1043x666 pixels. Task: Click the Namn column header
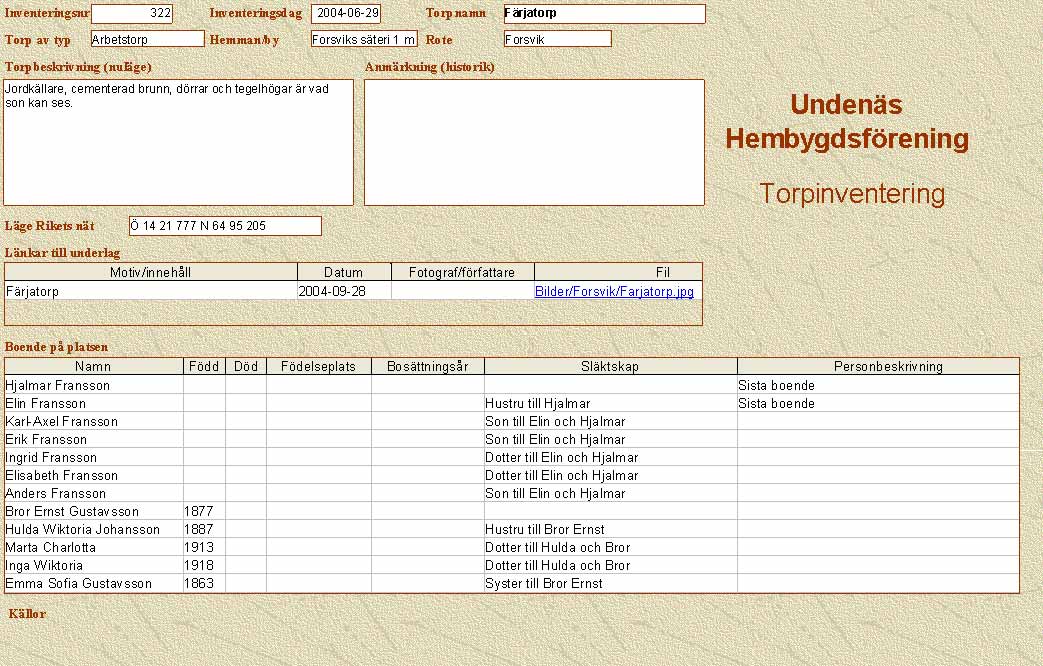pyautogui.click(x=93, y=367)
